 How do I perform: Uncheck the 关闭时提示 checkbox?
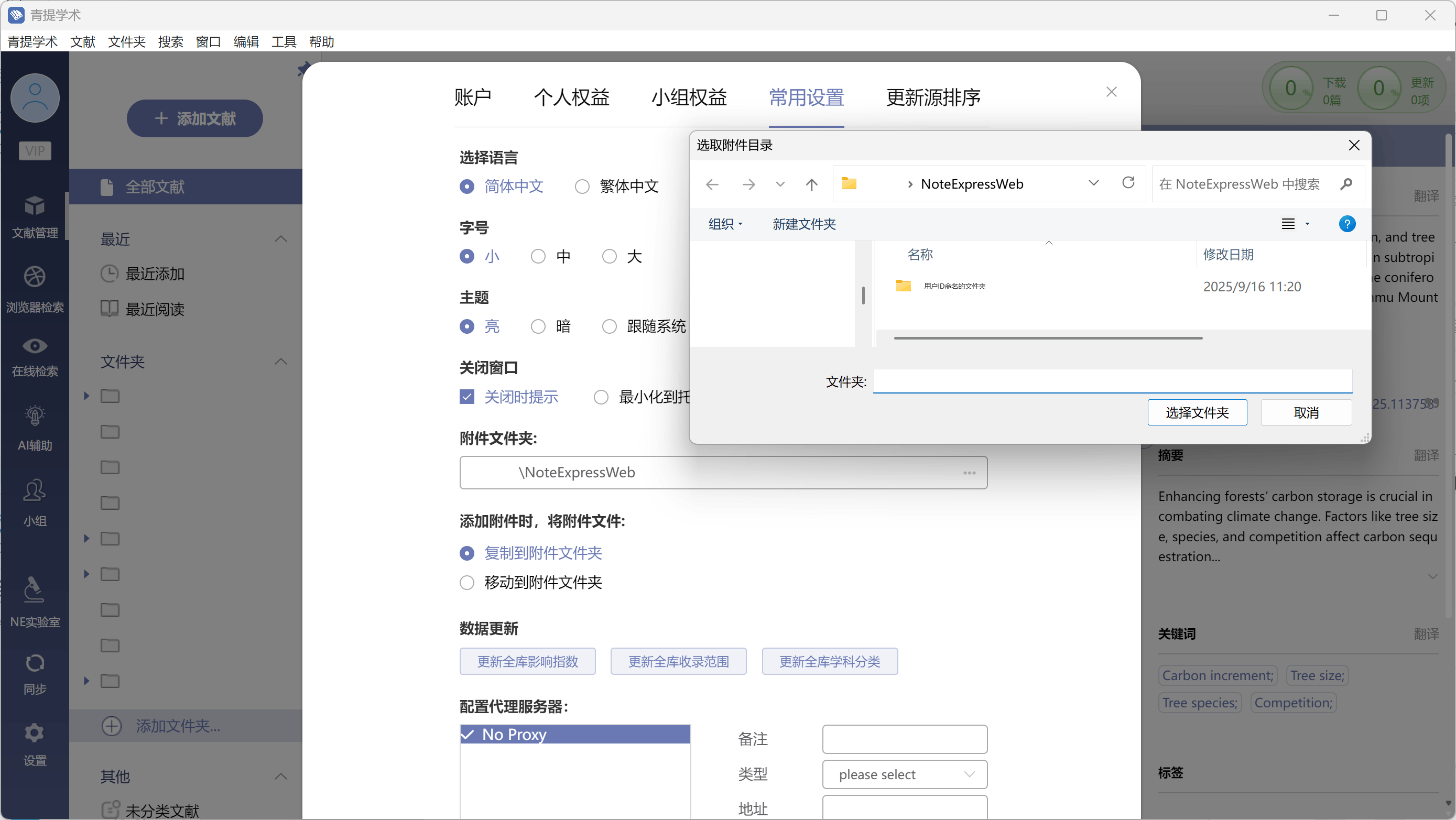coord(467,397)
